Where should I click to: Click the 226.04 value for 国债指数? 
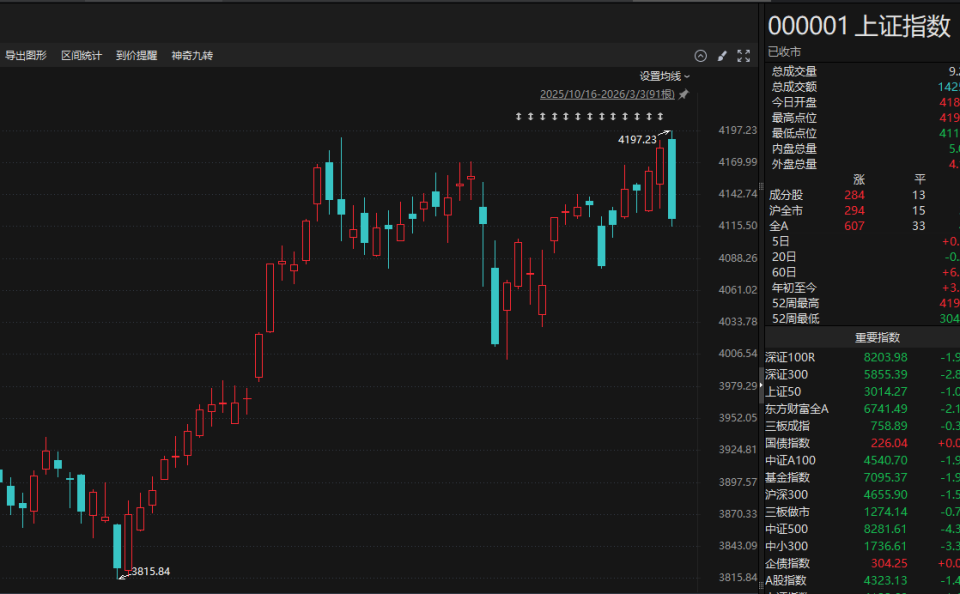pyautogui.click(x=890, y=443)
